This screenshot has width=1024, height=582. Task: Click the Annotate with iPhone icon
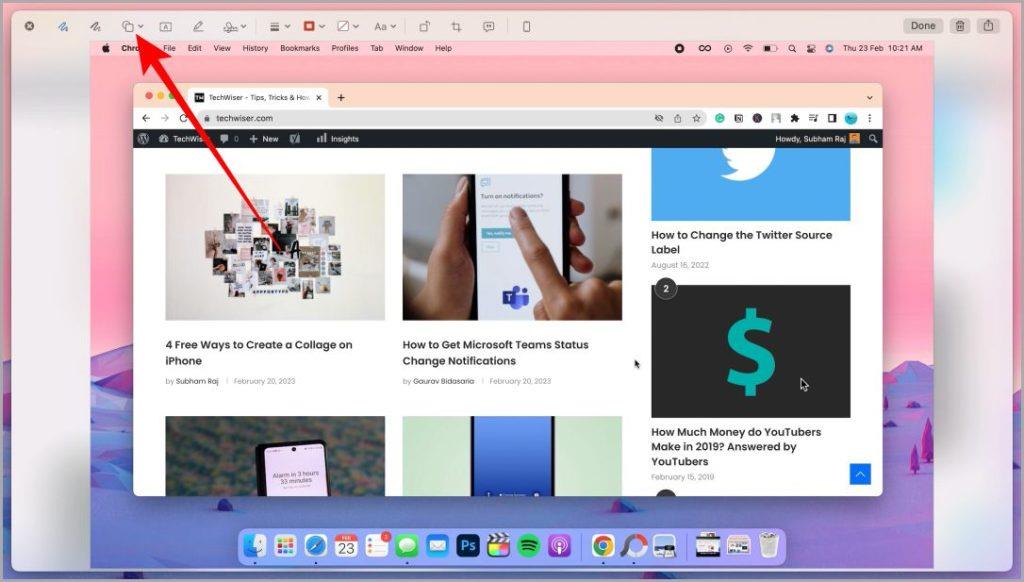click(526, 27)
